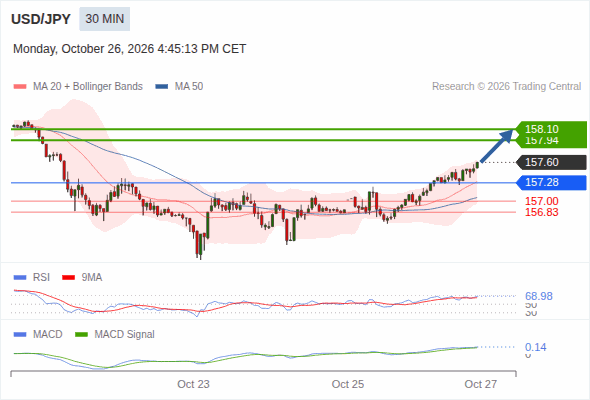
Task: Click the MACD Signal legend label
Action: coord(125,335)
